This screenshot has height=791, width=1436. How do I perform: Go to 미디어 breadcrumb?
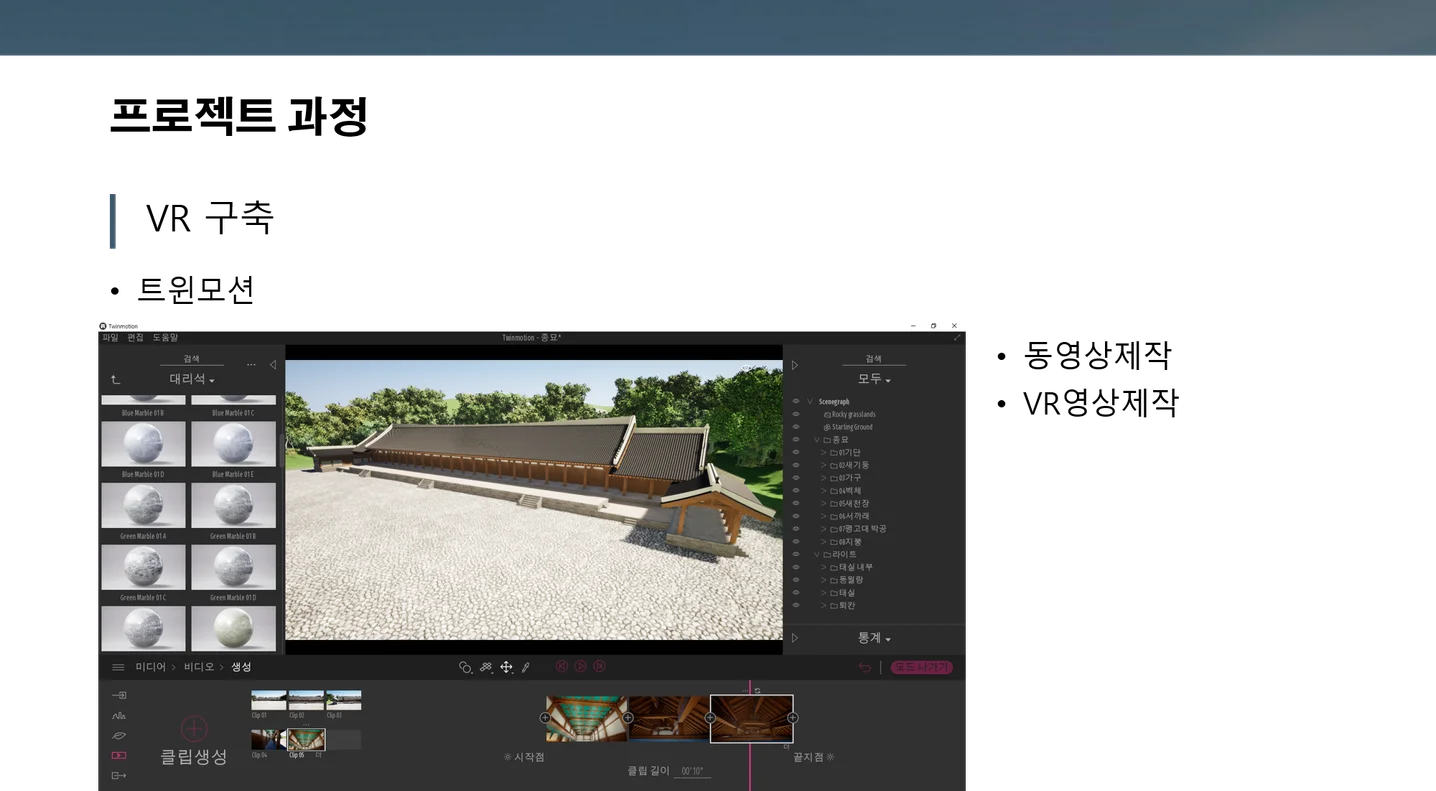coord(151,667)
